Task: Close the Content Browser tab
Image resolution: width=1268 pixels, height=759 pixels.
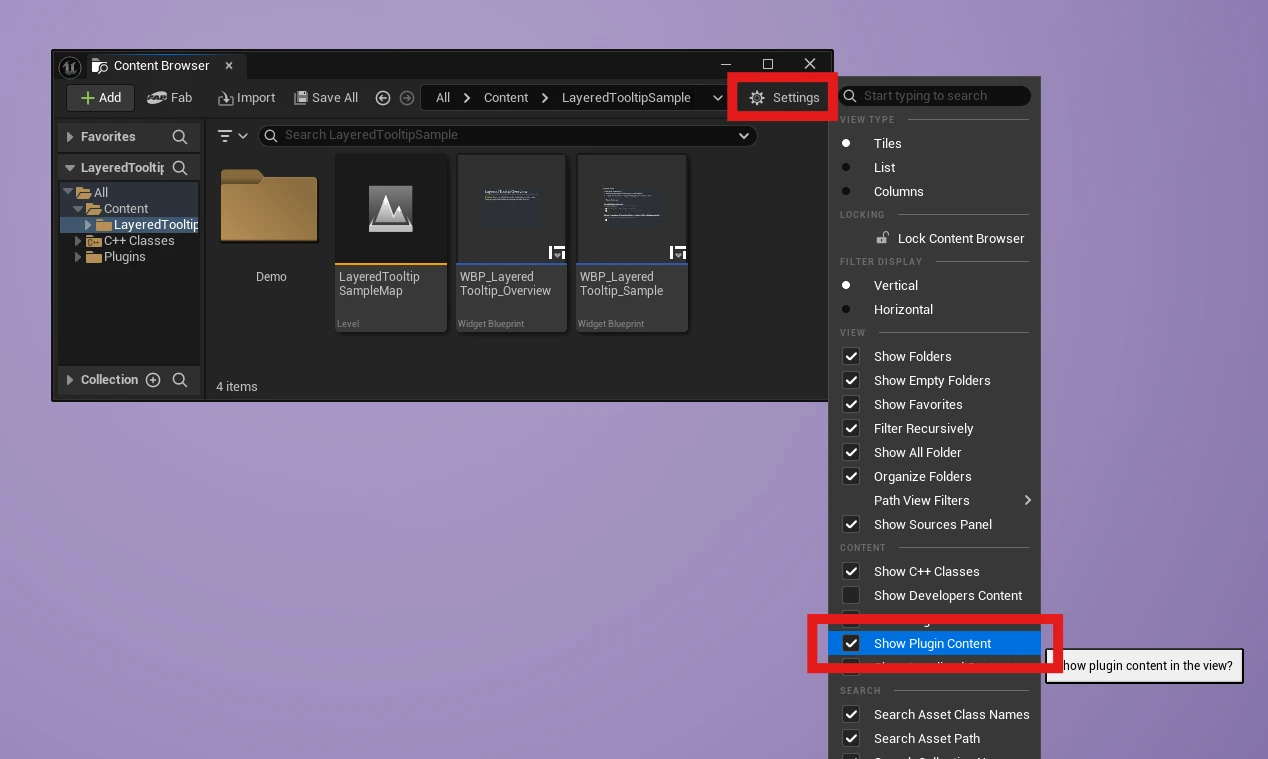Action: pos(229,66)
